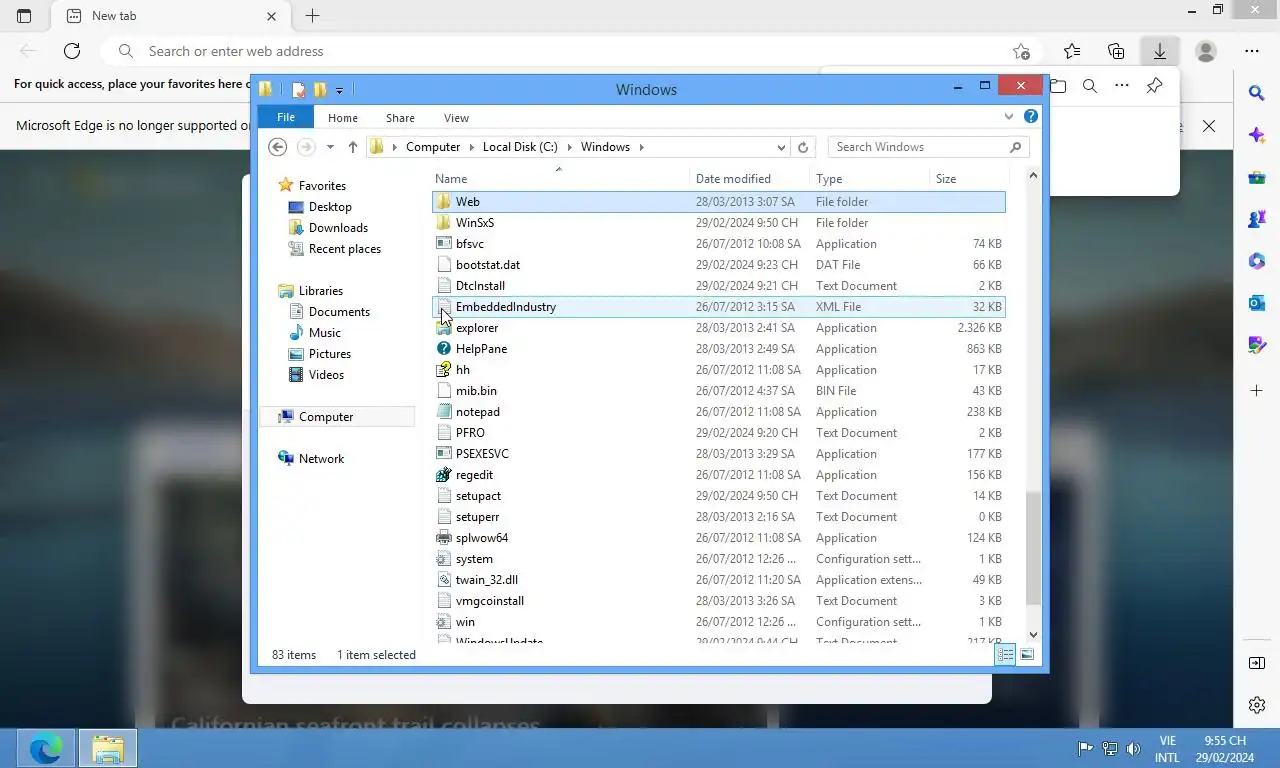Expand the breadcrumb arrow after Computer
1280x768 pixels.
click(472, 147)
